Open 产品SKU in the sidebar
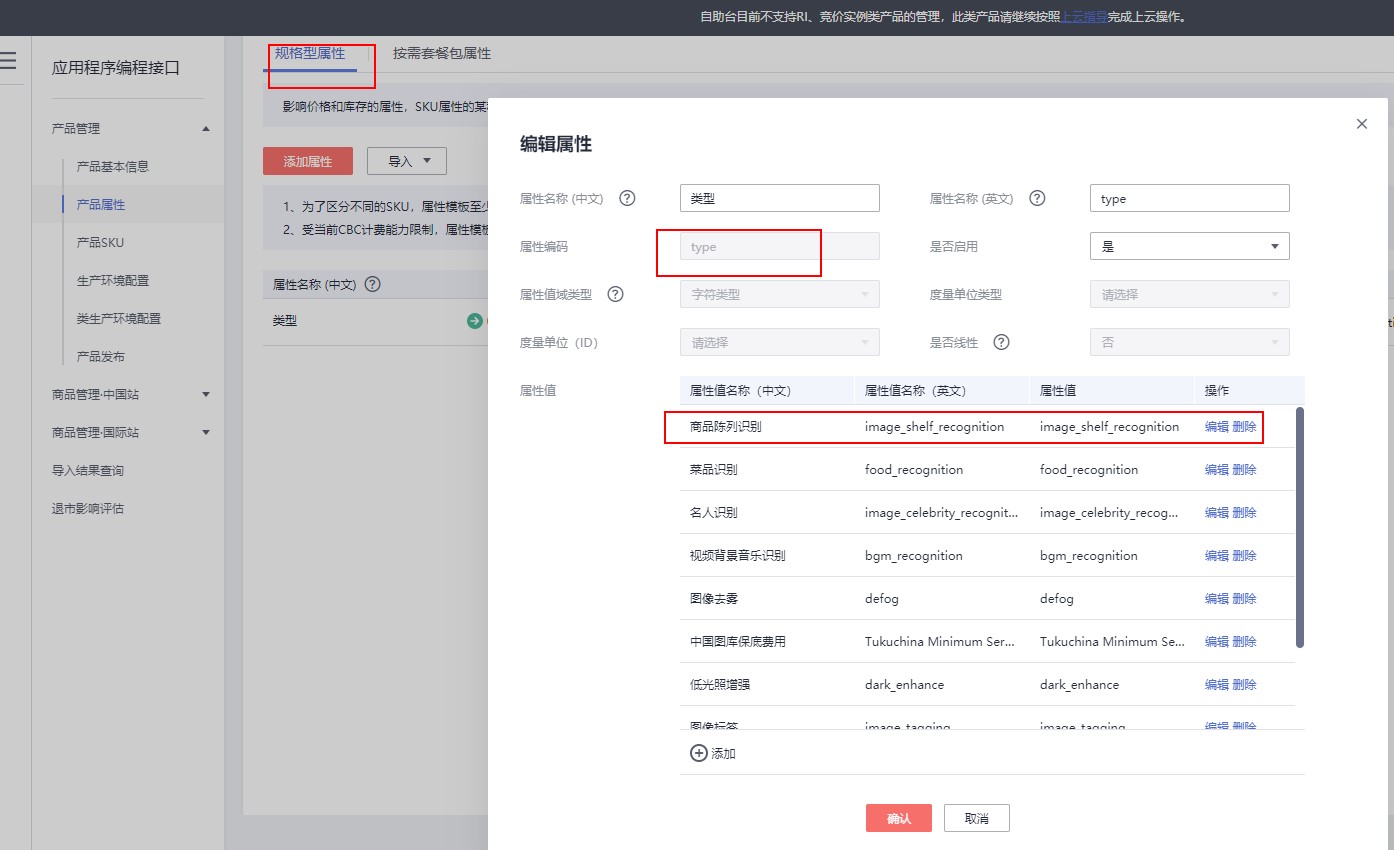The height and width of the screenshot is (850, 1394). (101, 242)
